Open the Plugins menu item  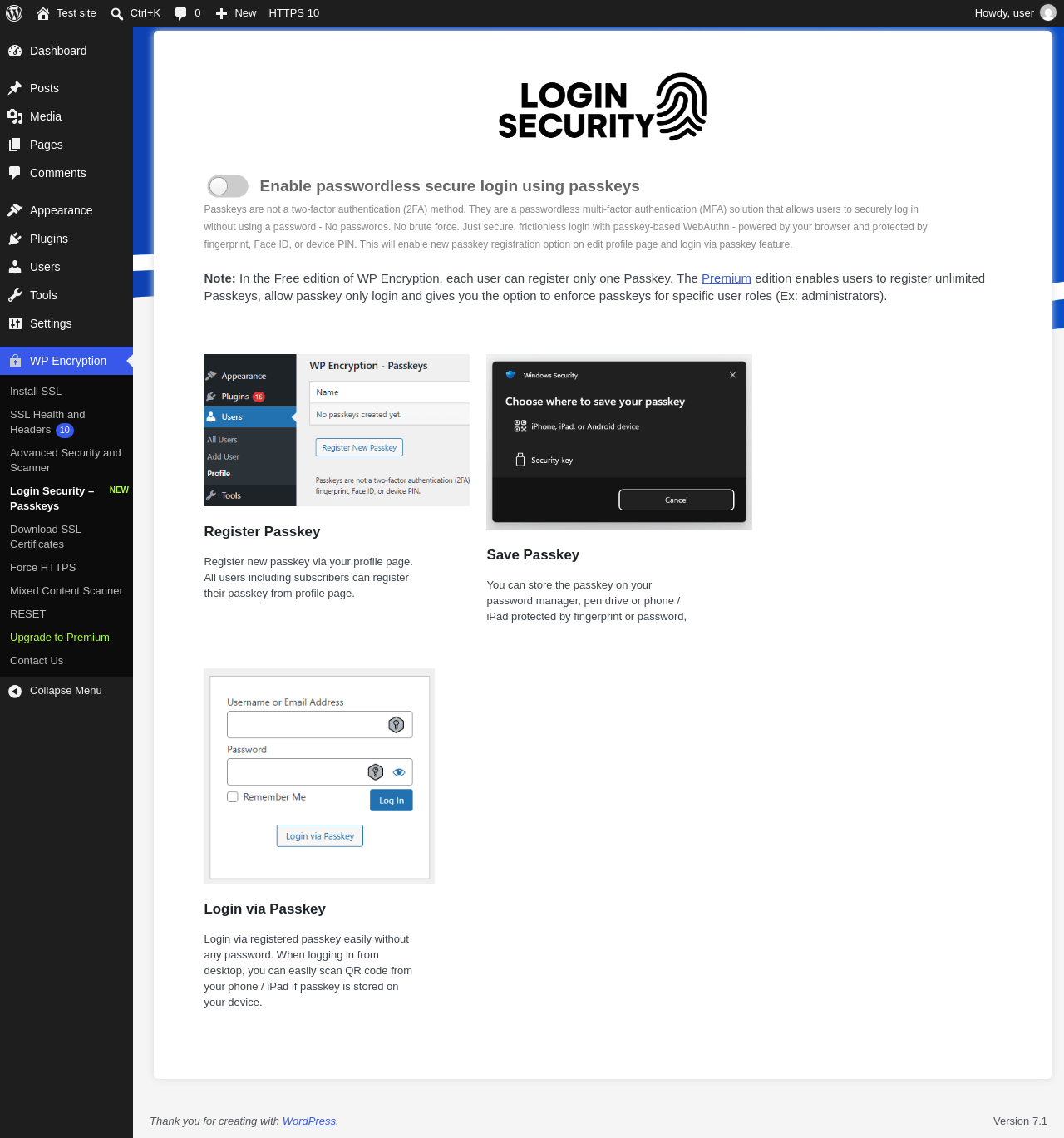[66, 239]
